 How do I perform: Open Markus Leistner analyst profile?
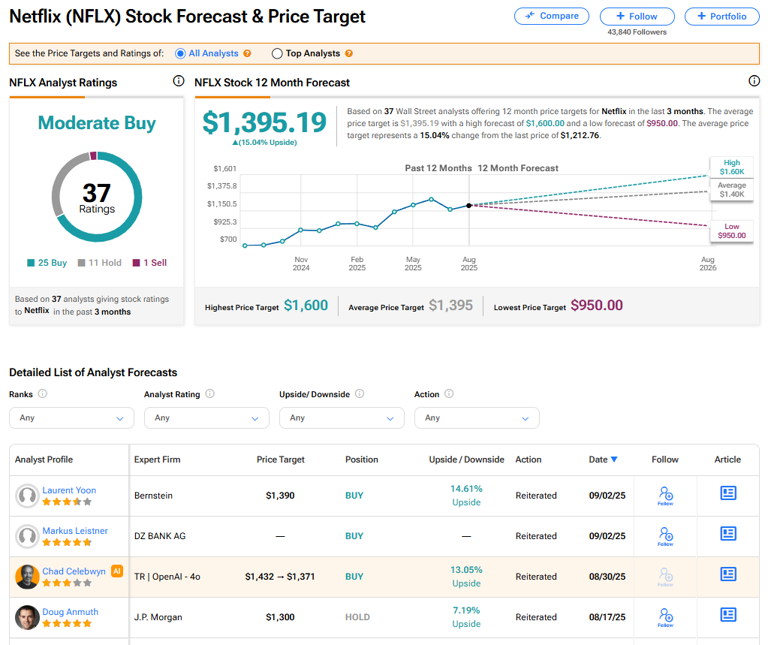point(75,531)
